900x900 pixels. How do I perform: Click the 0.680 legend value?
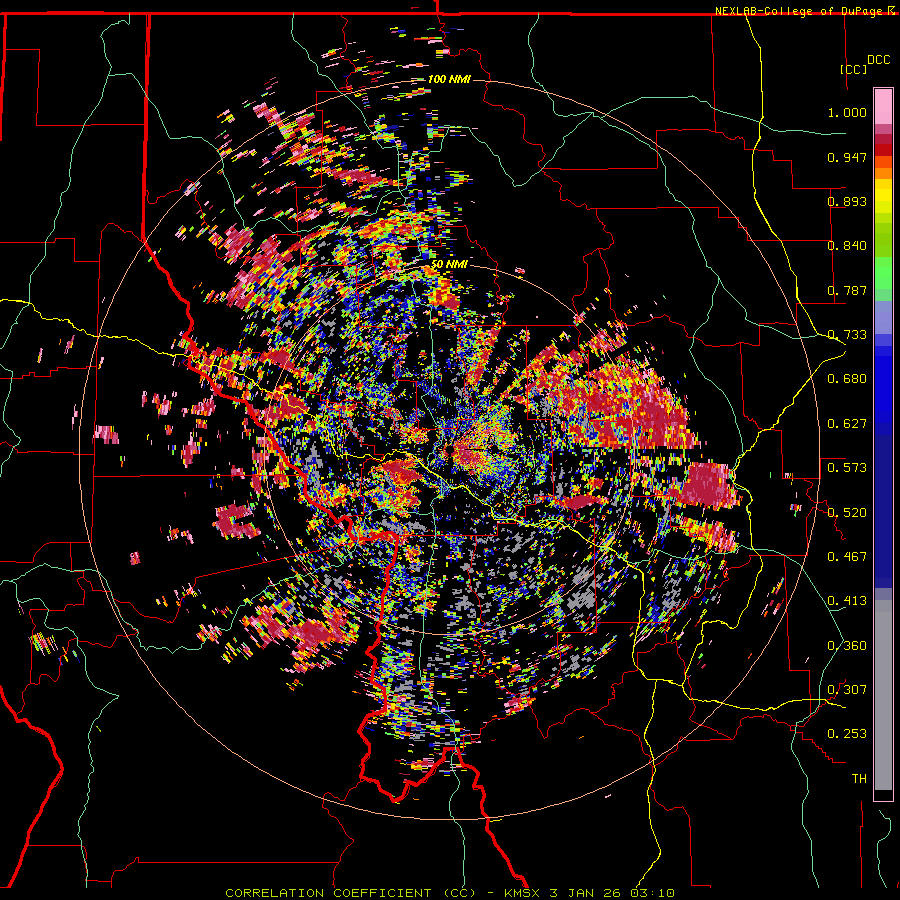tap(847, 379)
